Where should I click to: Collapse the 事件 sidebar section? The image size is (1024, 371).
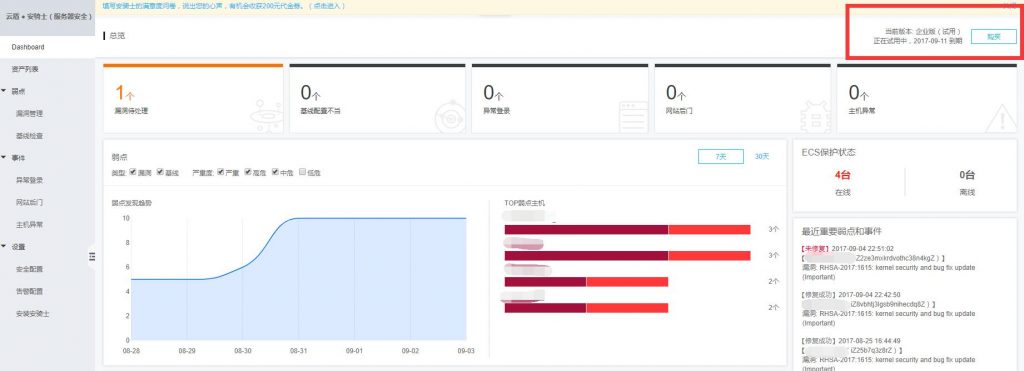coord(4,158)
